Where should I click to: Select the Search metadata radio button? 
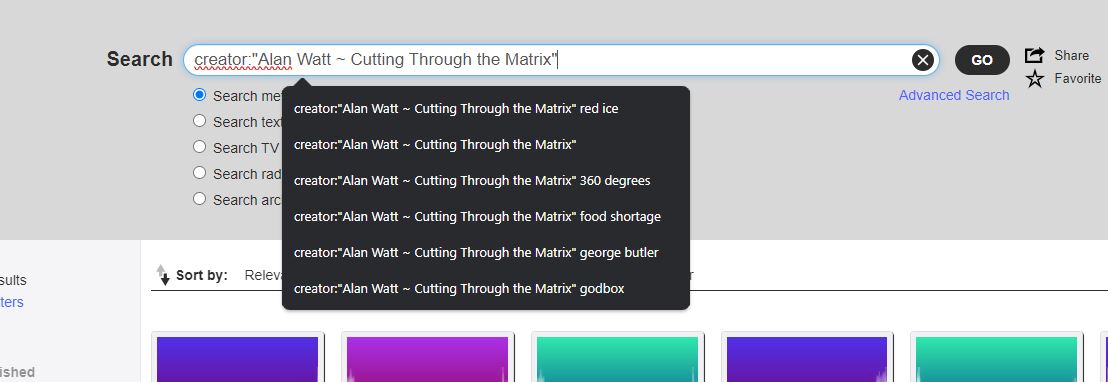pyautogui.click(x=199, y=95)
